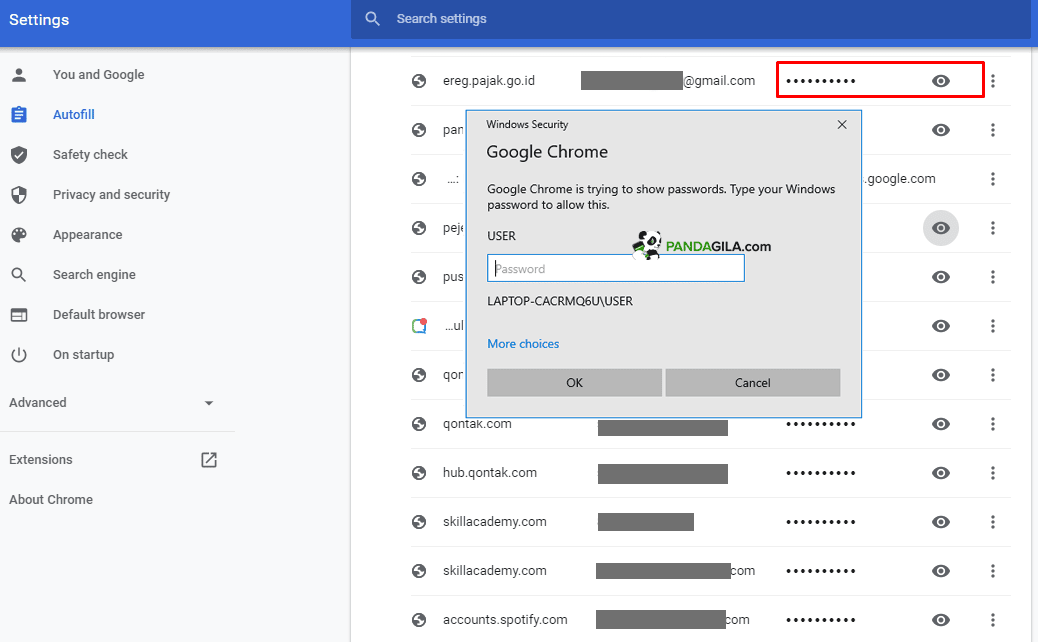Viewport: 1038px width, 642px height.
Task: Open more actions menu in the second password row
Action: (992, 130)
